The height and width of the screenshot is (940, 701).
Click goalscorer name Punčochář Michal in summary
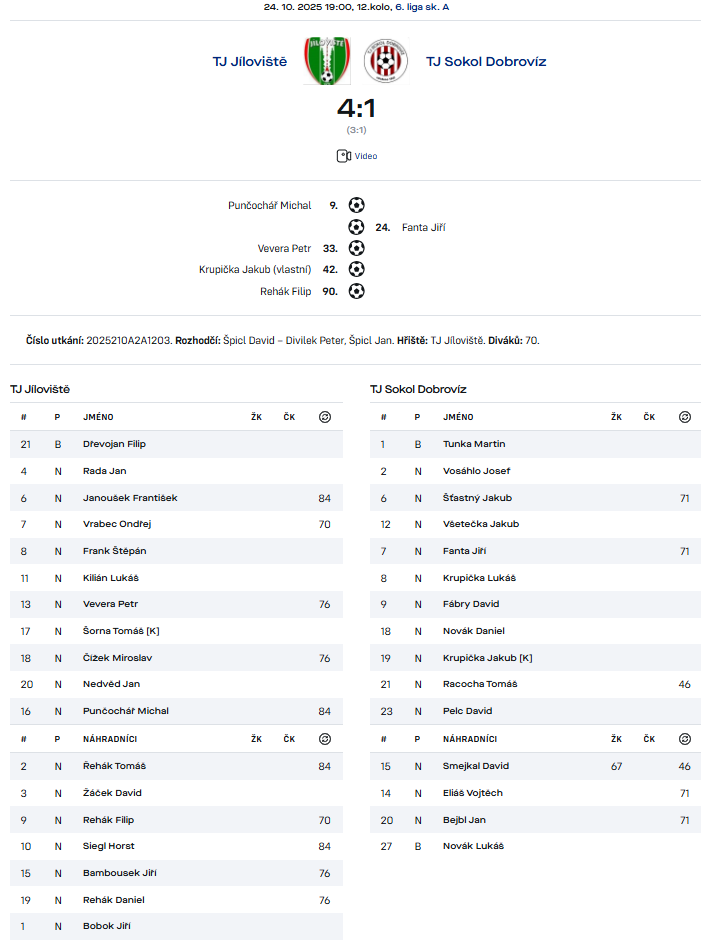click(269, 205)
